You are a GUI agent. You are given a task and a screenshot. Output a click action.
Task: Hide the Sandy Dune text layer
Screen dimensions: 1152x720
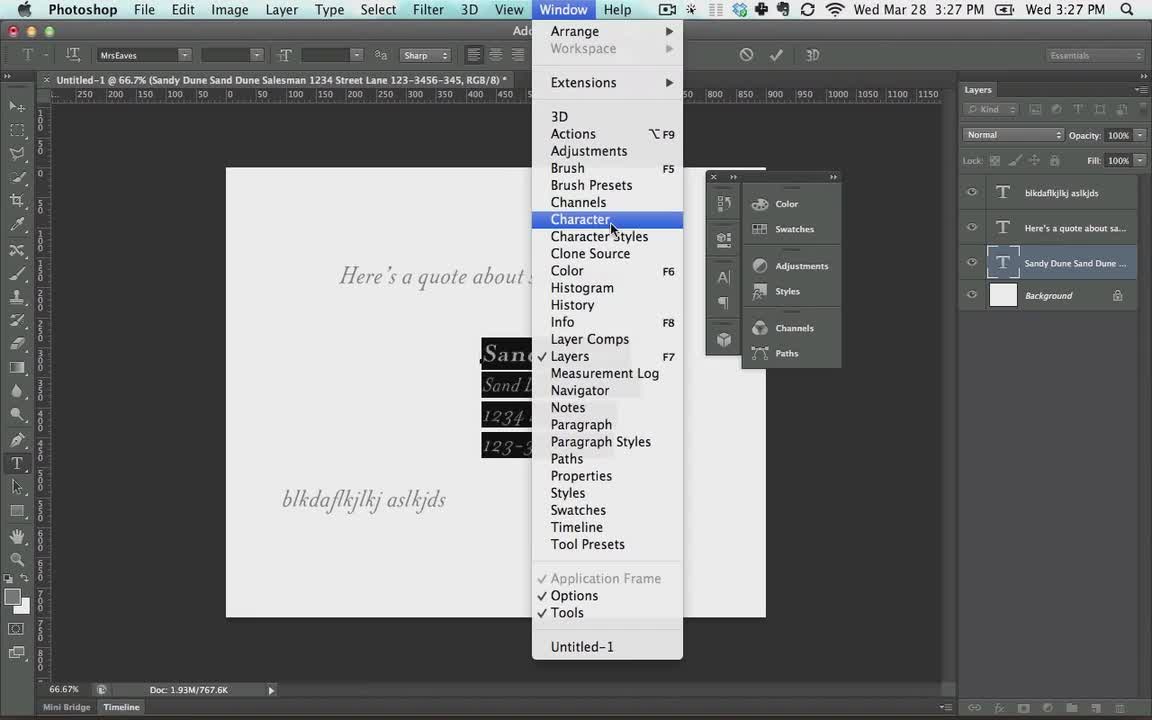coord(972,262)
